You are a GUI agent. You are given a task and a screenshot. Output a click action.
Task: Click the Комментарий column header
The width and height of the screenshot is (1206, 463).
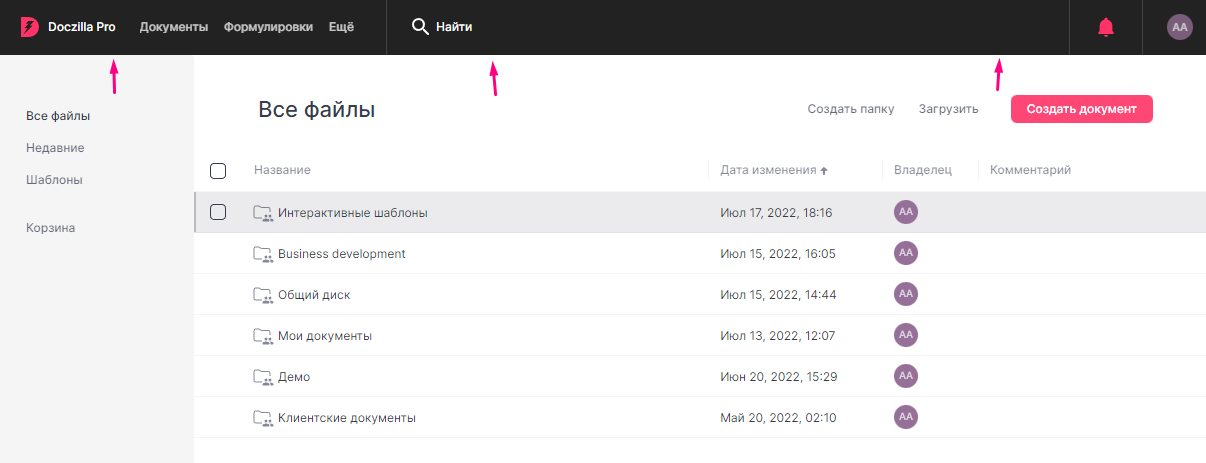click(1030, 170)
